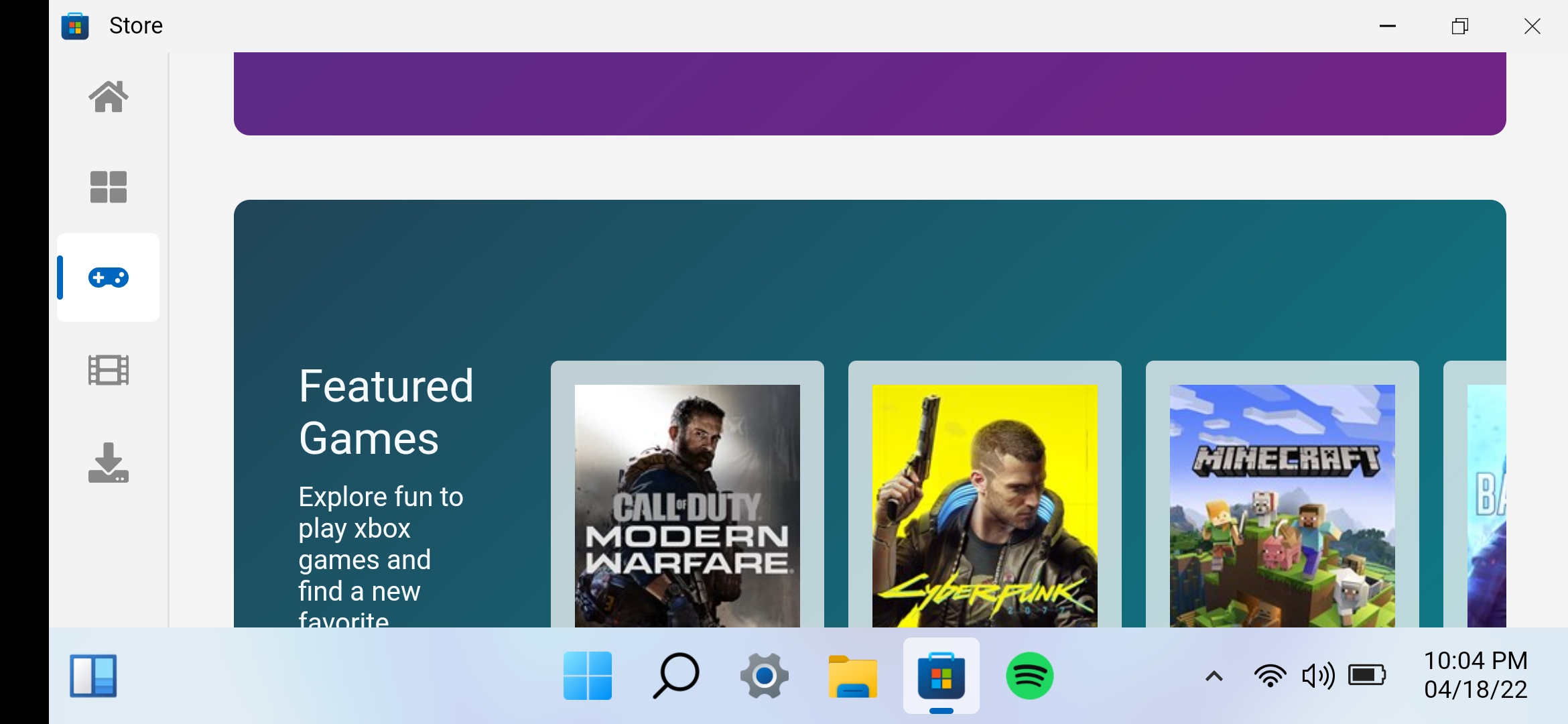
Task: Click the Store logo in the title bar
Action: click(x=75, y=26)
